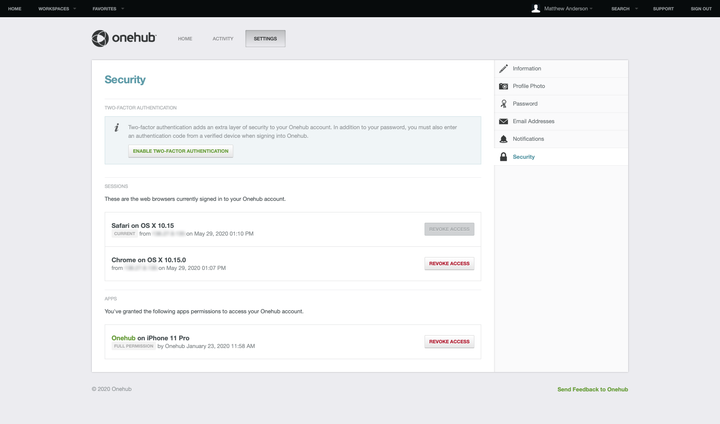Click the Onehub logo icon
This screenshot has height=424, width=720.
[x=100, y=38]
